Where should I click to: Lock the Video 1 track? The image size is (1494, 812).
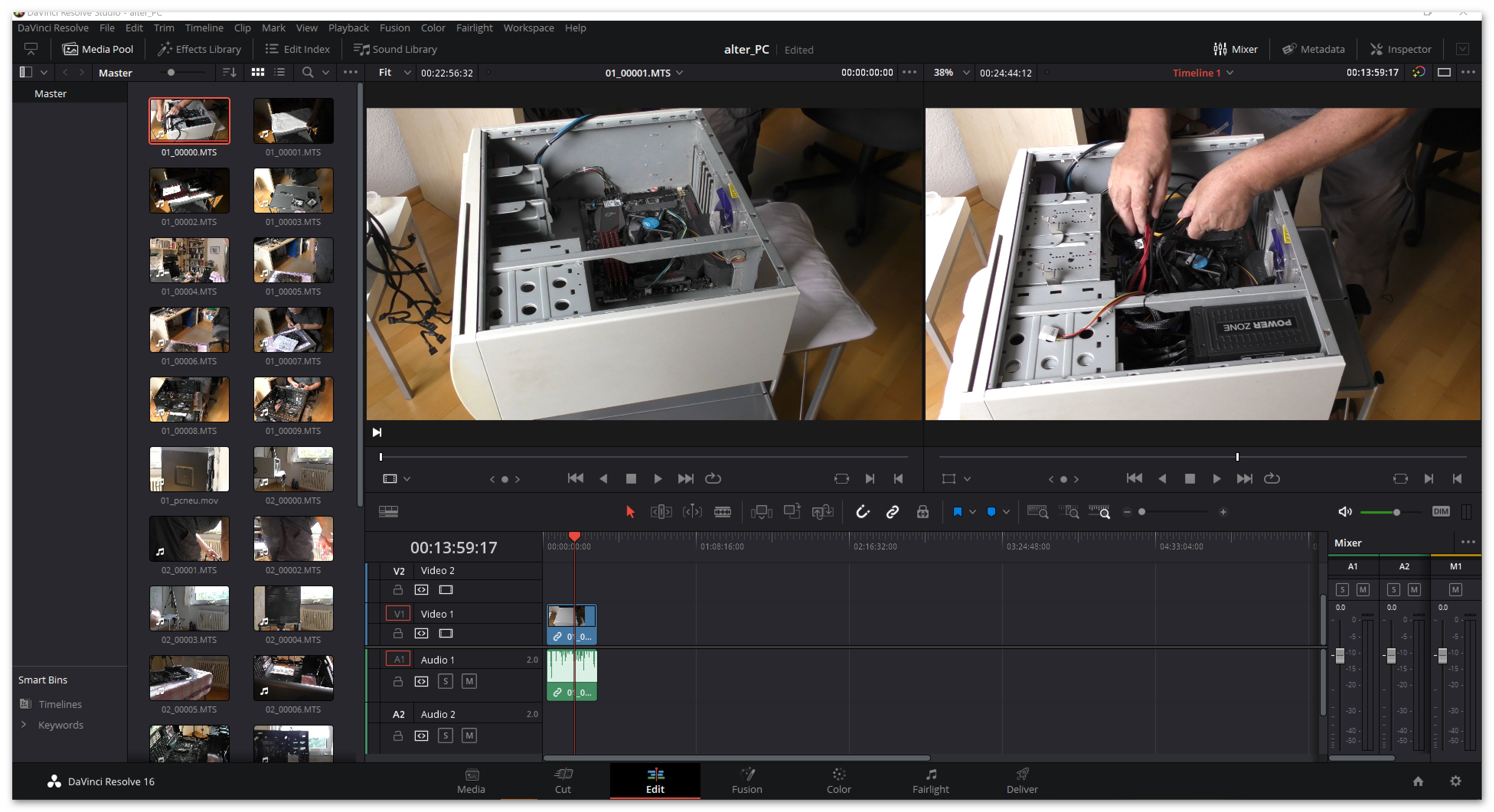pos(397,633)
